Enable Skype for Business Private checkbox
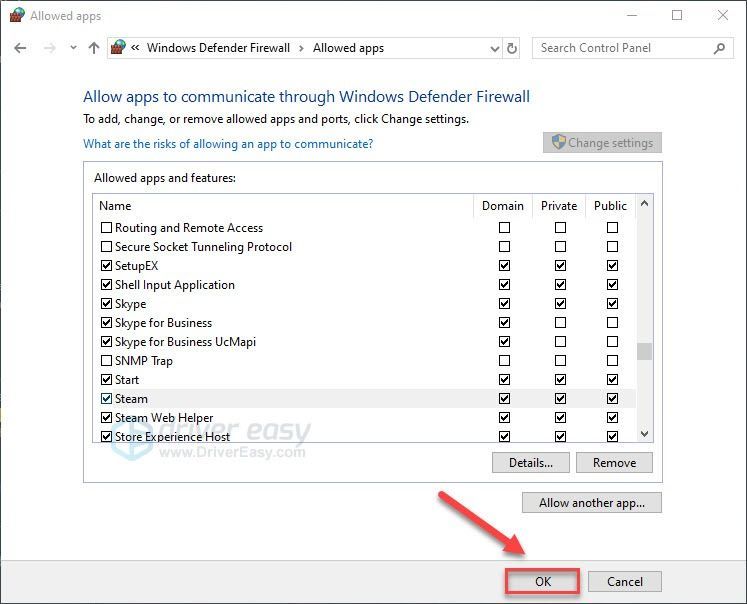This screenshot has width=747, height=604. (560, 323)
